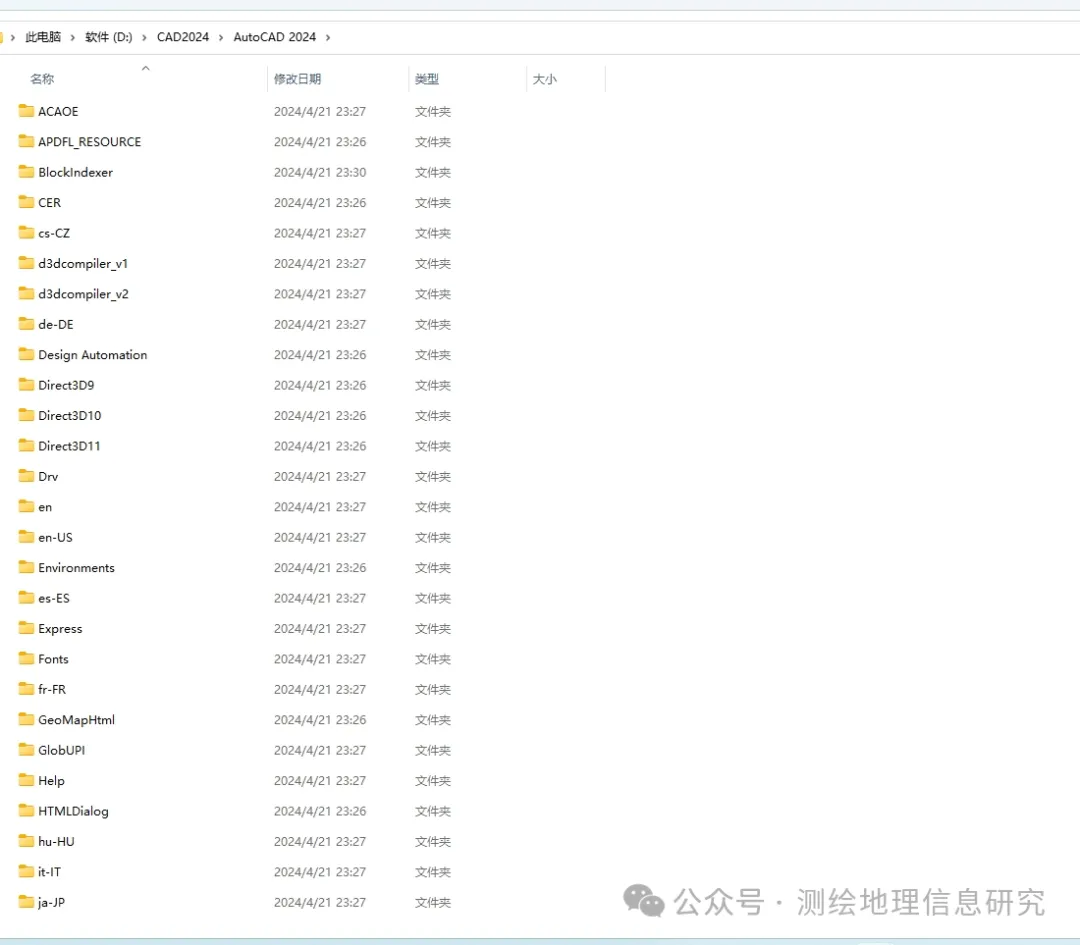Go to 软件 (D:) drive in breadcrumb
This screenshot has width=1080, height=945.
point(109,37)
